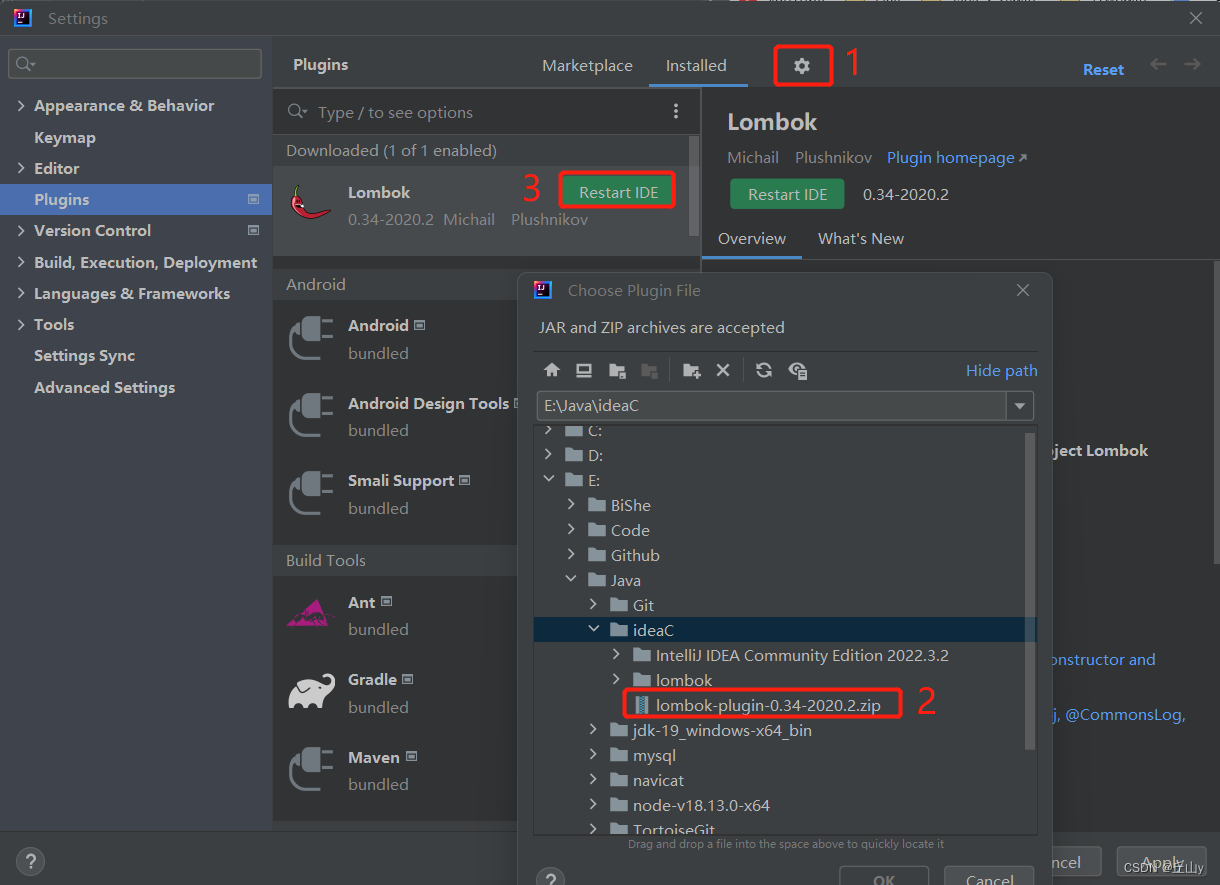
Task: Select the Android Design Tools plug icon
Action: 310,416
